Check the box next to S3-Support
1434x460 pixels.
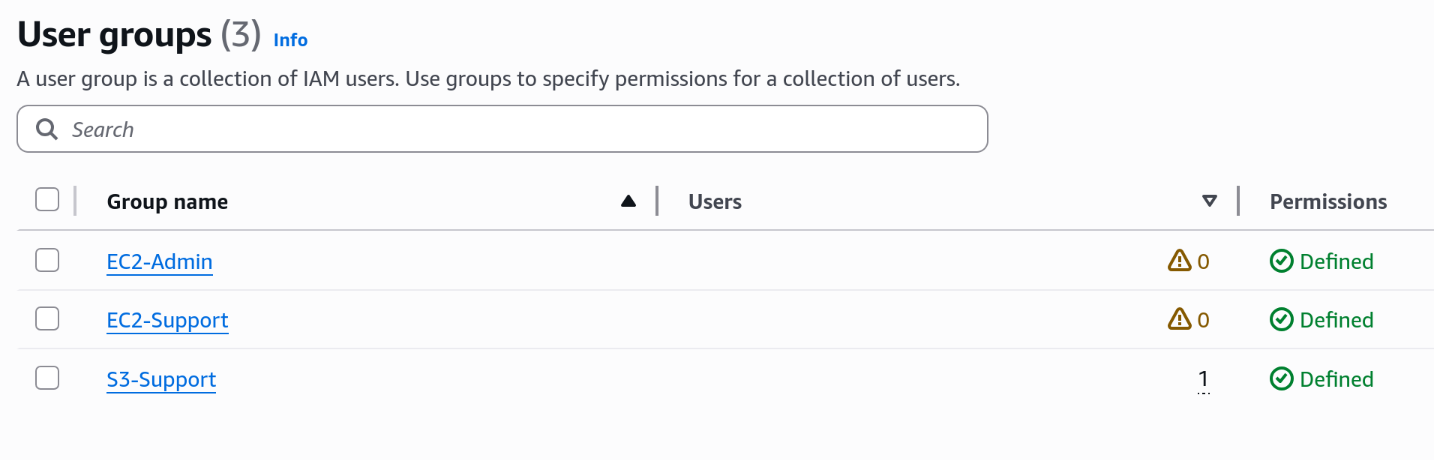(47, 378)
